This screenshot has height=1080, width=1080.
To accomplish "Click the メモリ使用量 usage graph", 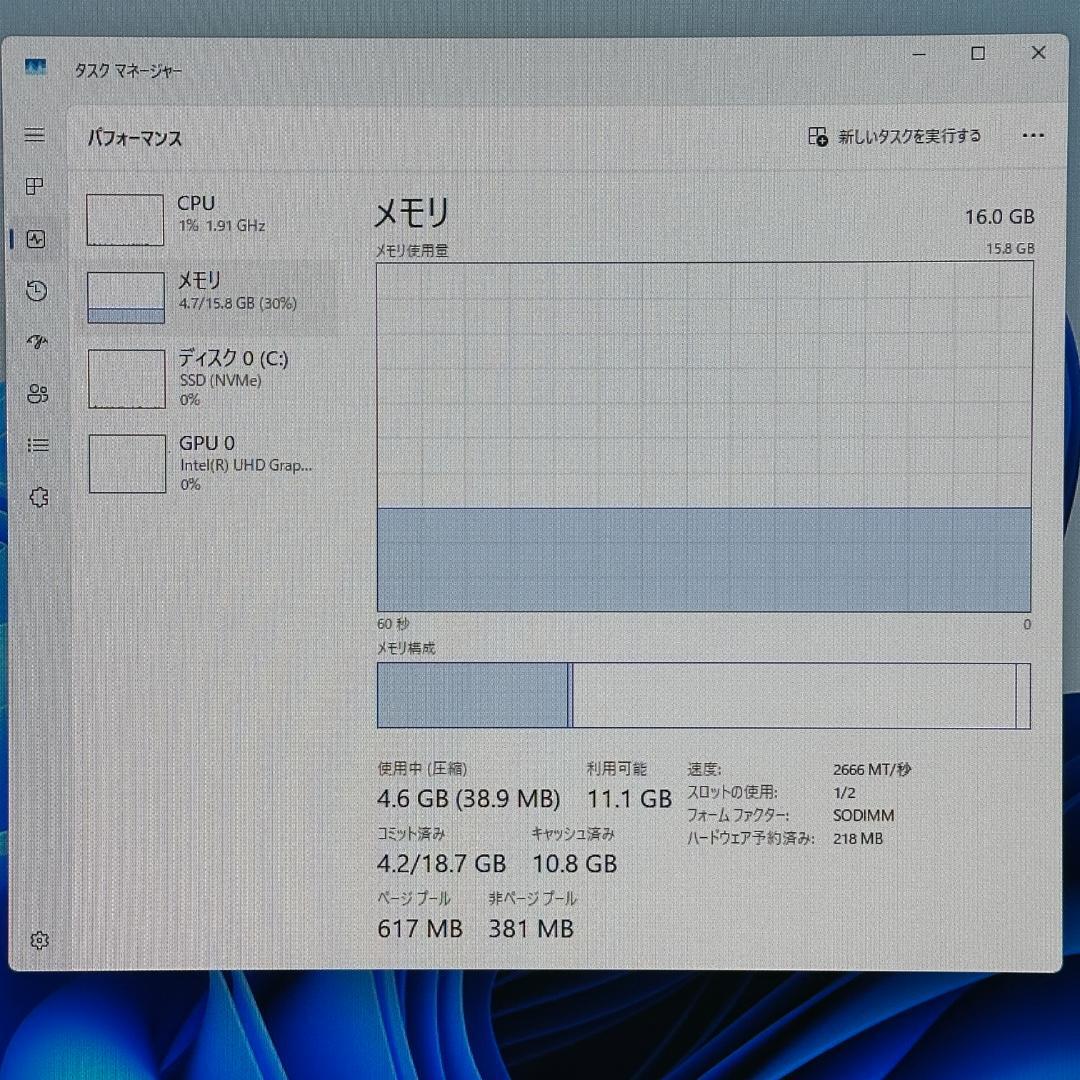I will [x=704, y=437].
